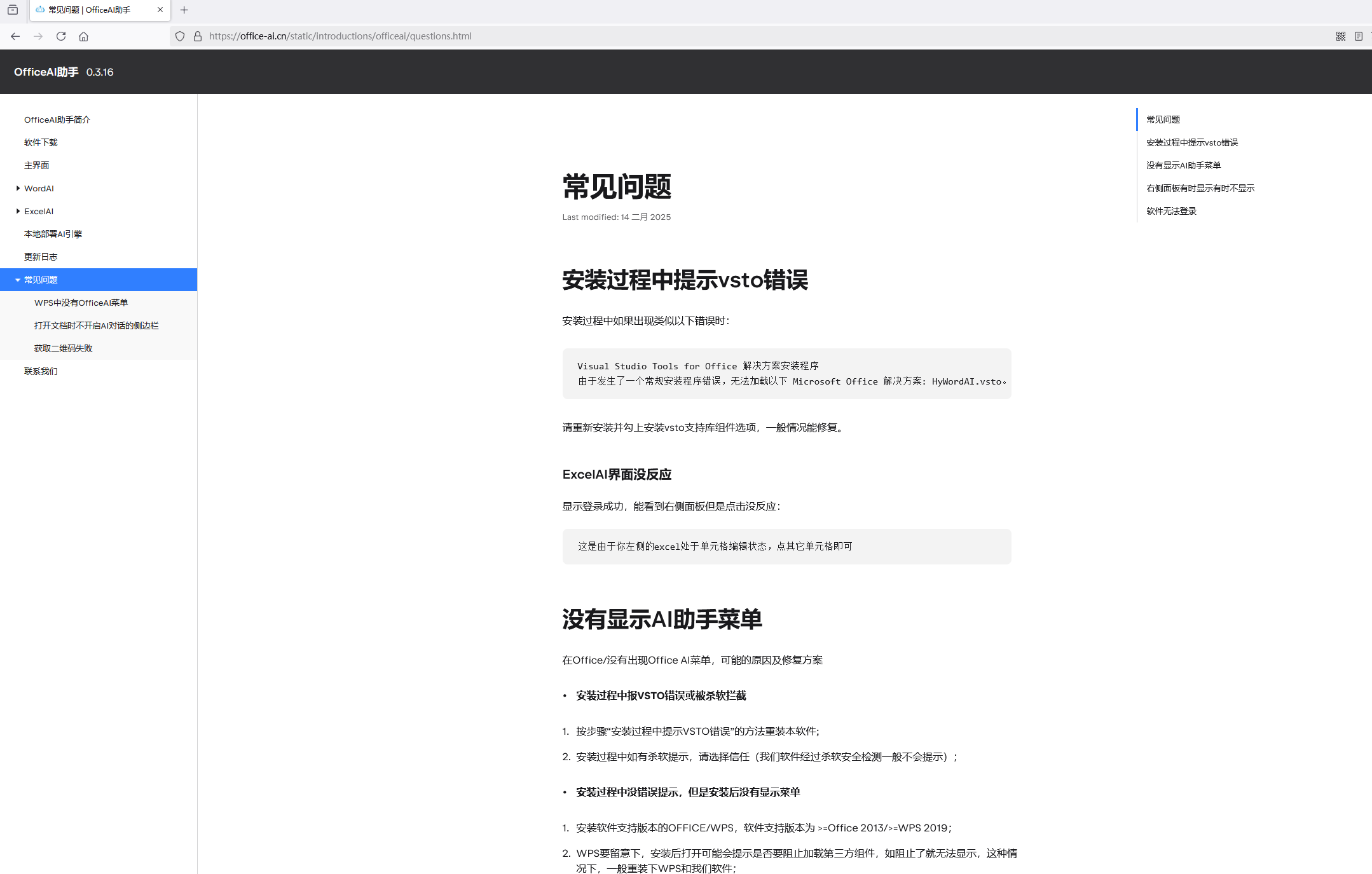Expand the ExcelAI sidebar section
This screenshot has height=874, width=1372.
coord(17,210)
